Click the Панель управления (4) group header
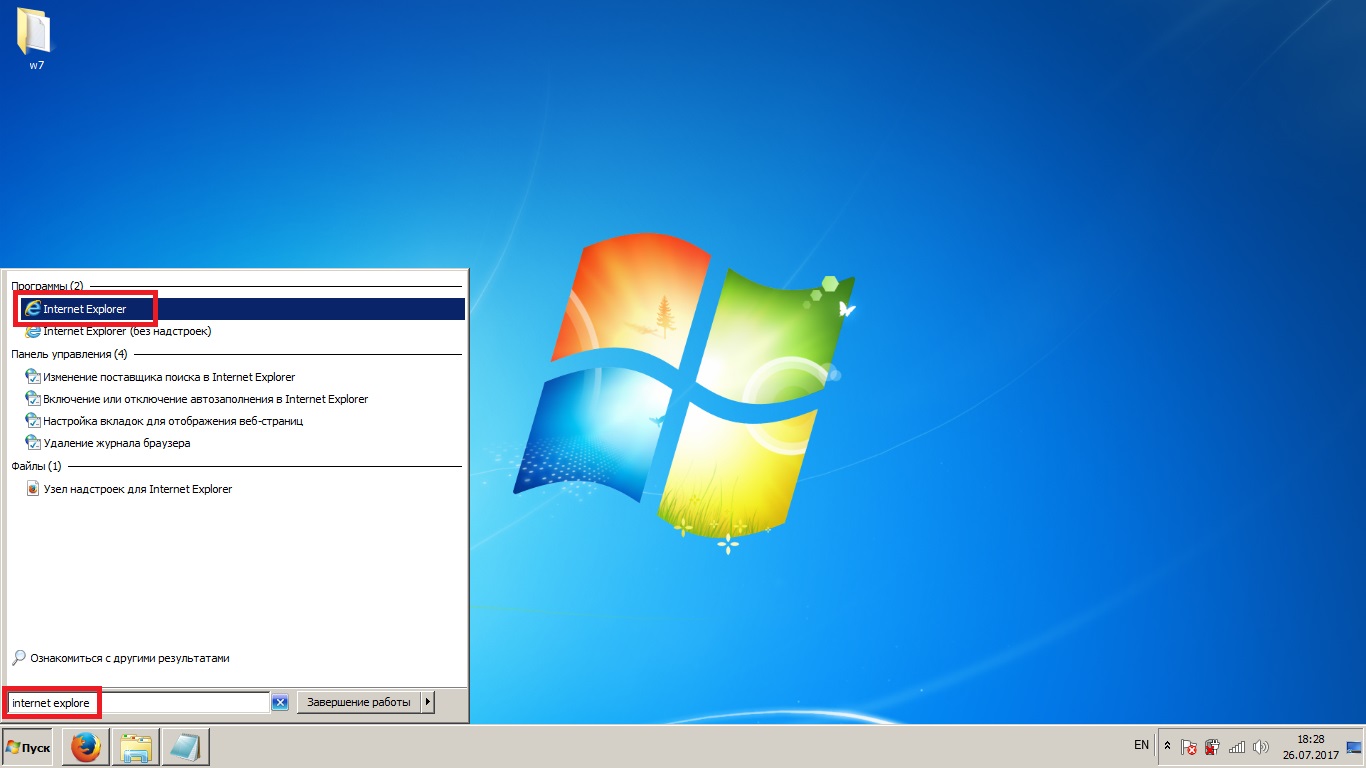Viewport: 1366px width, 768px height. tap(69, 354)
